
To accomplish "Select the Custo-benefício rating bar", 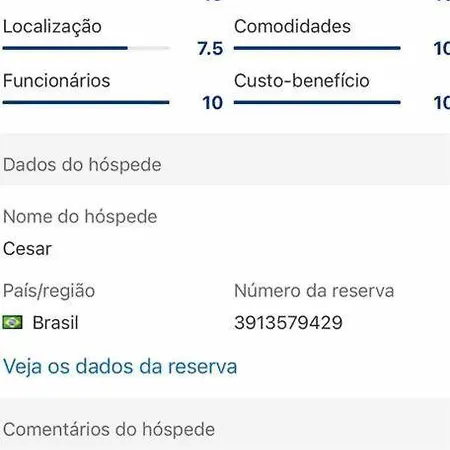I will pos(317,103).
